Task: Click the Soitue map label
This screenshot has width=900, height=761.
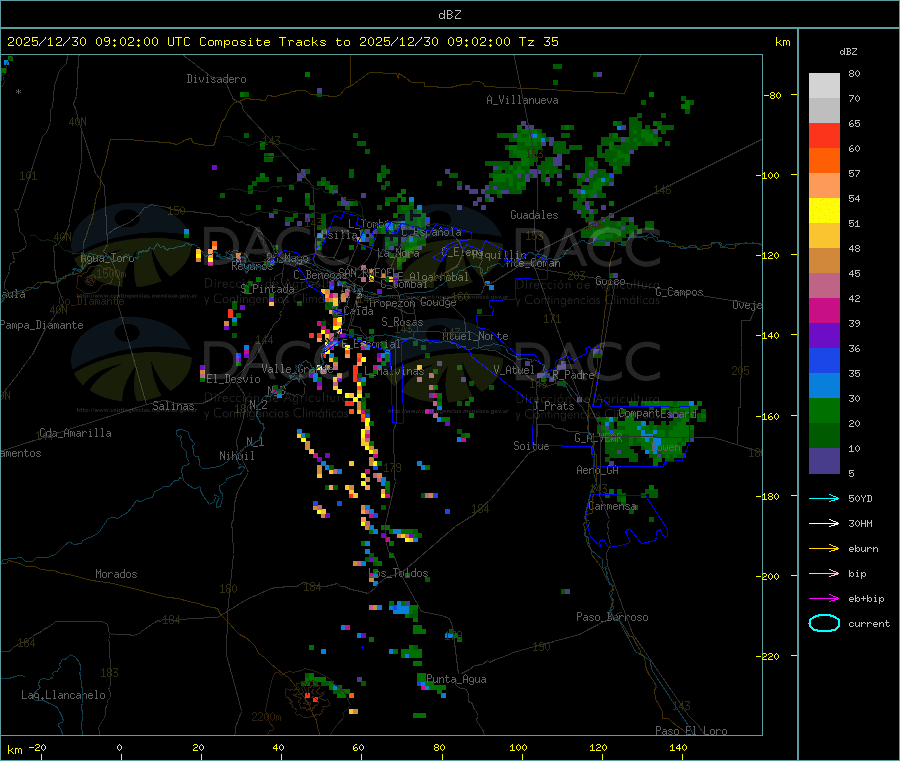Action: 531,446
